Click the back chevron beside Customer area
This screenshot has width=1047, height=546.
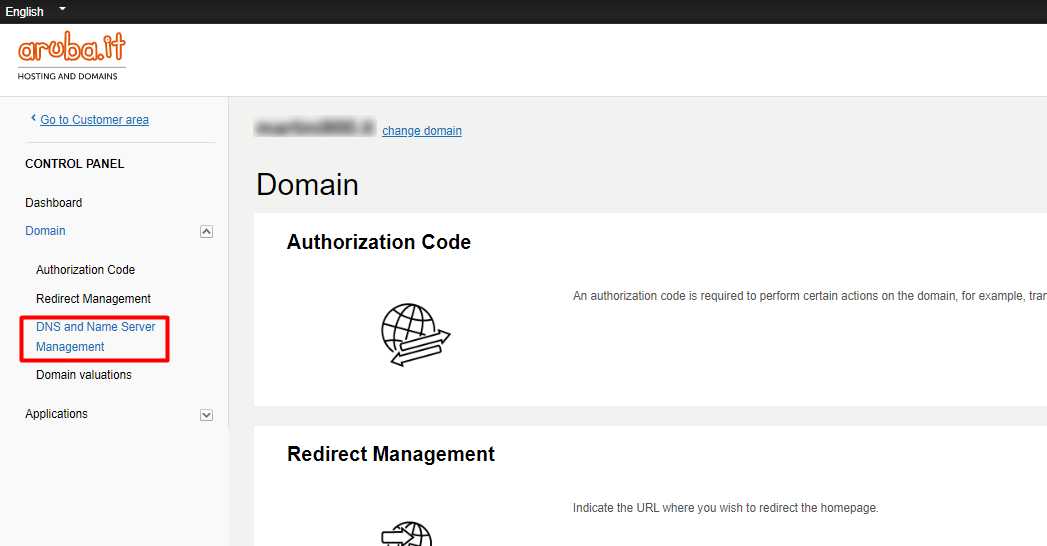[33, 119]
